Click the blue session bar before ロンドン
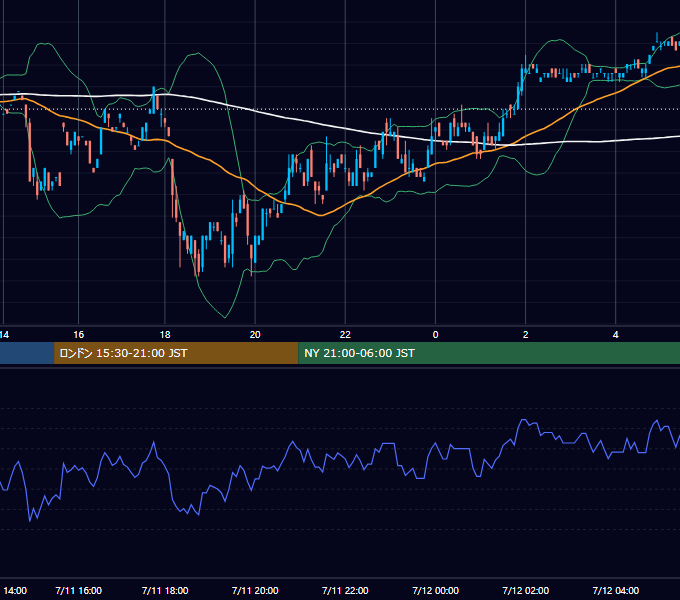 27,353
